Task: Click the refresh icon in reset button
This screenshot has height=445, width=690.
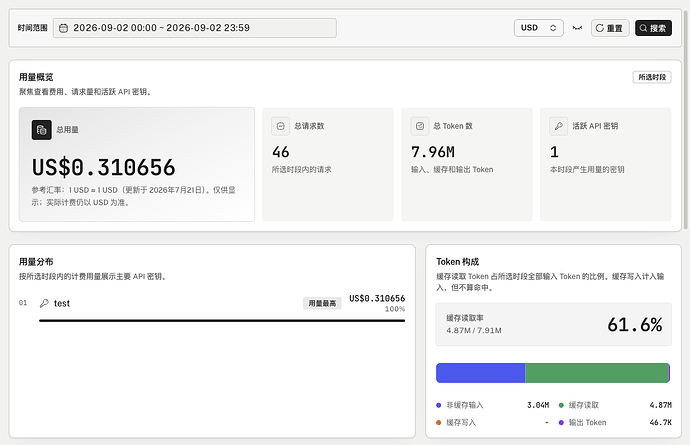Action: coord(599,28)
